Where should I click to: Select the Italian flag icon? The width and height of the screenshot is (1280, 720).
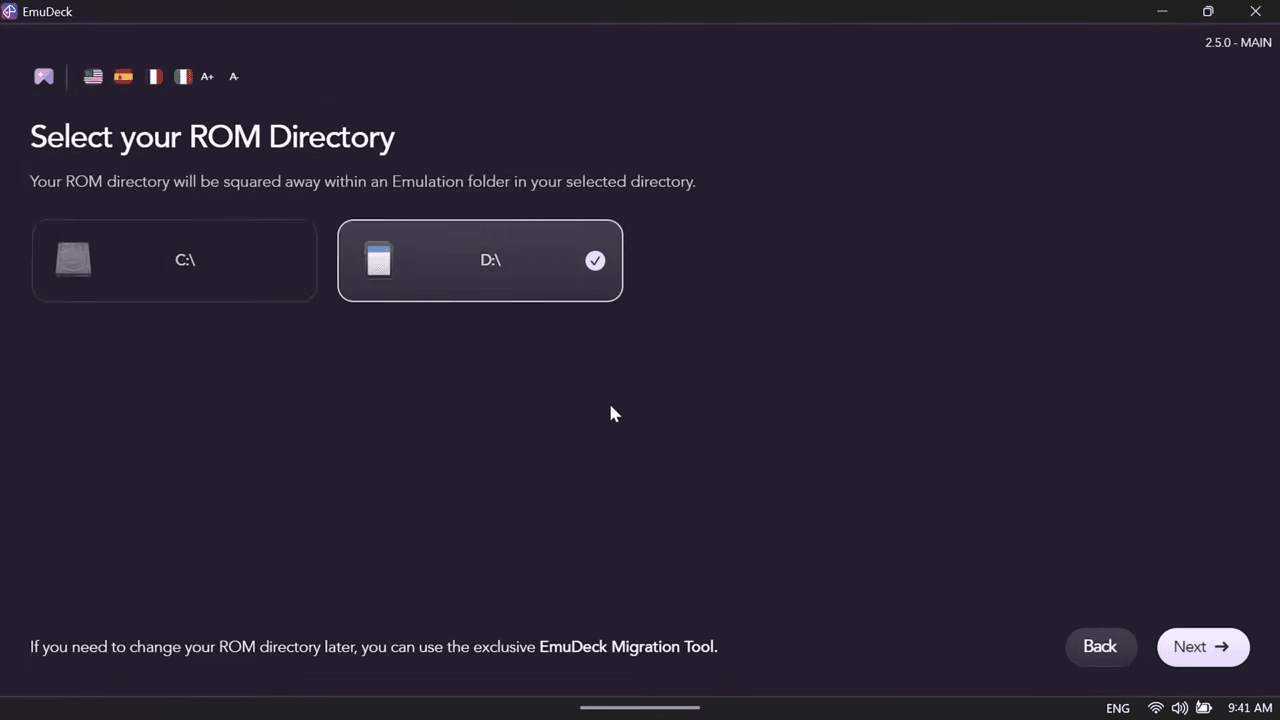(182, 76)
